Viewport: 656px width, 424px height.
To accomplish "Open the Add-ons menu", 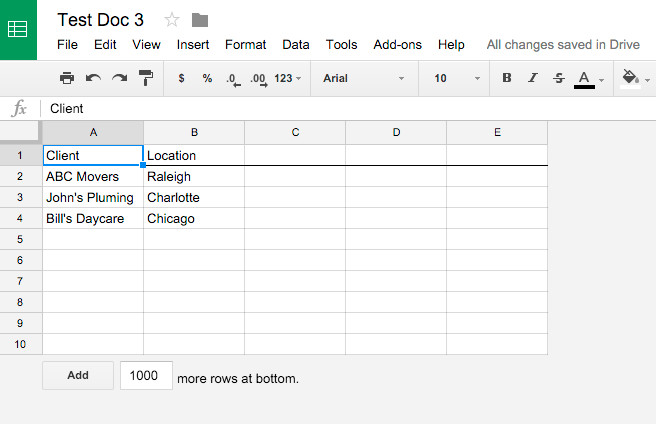I will pos(397,44).
